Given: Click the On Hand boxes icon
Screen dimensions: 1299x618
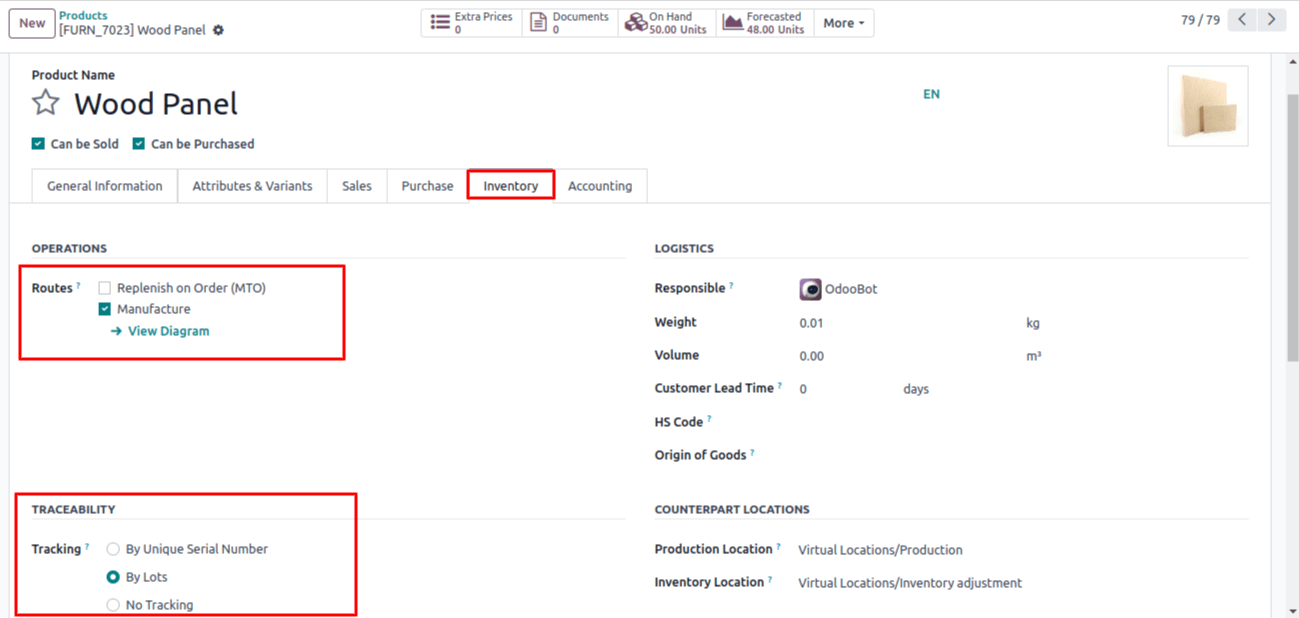Looking at the screenshot, I should tap(635, 23).
